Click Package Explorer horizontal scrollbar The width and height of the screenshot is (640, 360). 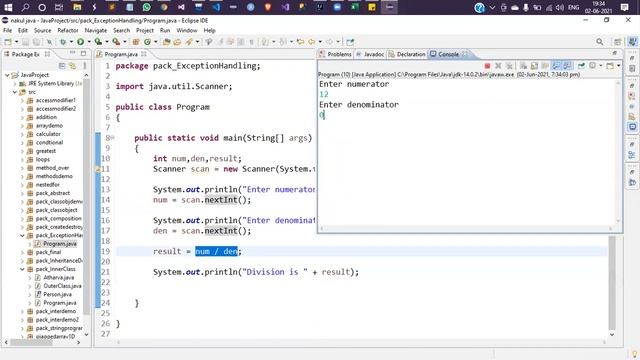(x=32, y=342)
